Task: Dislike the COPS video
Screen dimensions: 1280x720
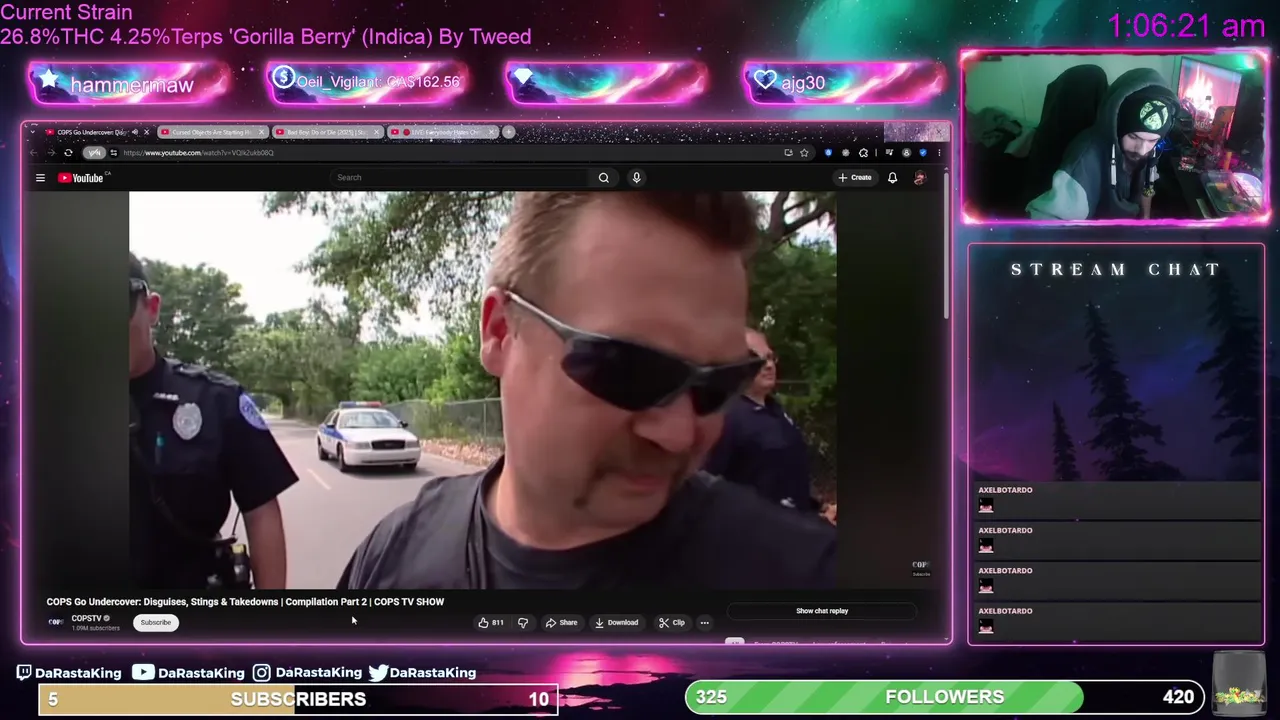Action: click(x=522, y=623)
